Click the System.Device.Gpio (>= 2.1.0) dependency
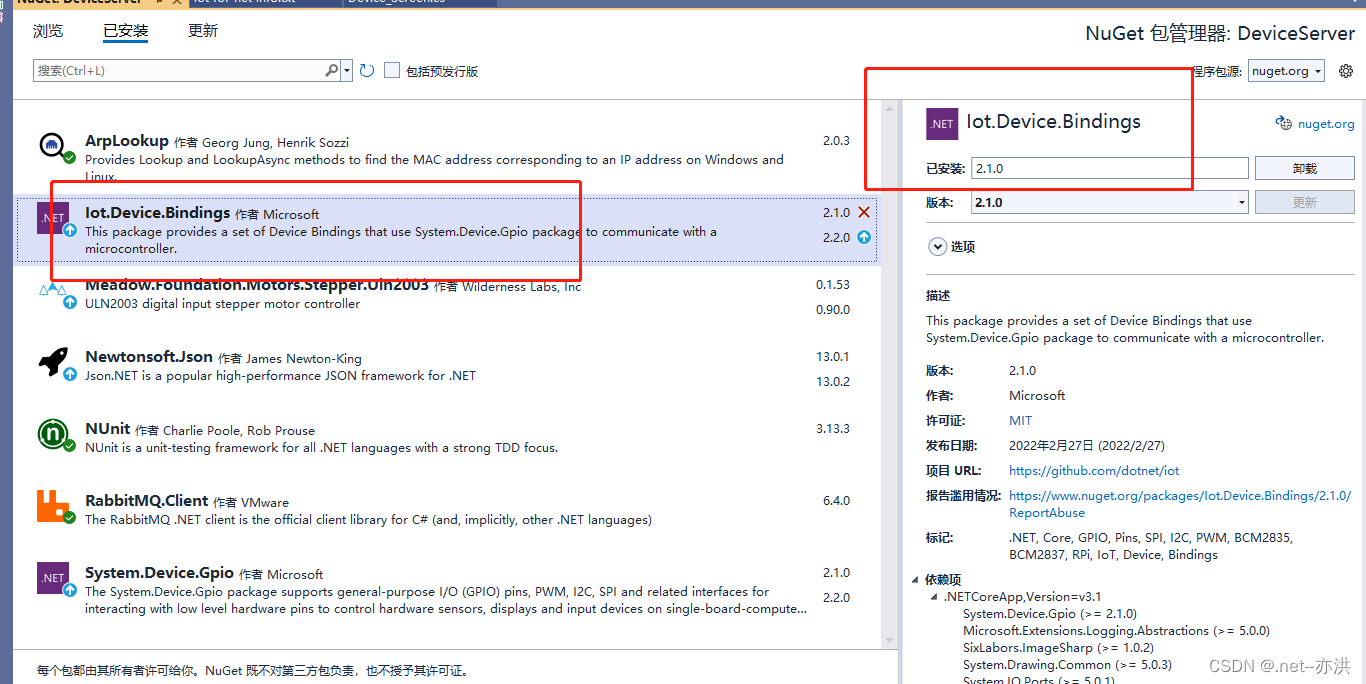 1049,614
